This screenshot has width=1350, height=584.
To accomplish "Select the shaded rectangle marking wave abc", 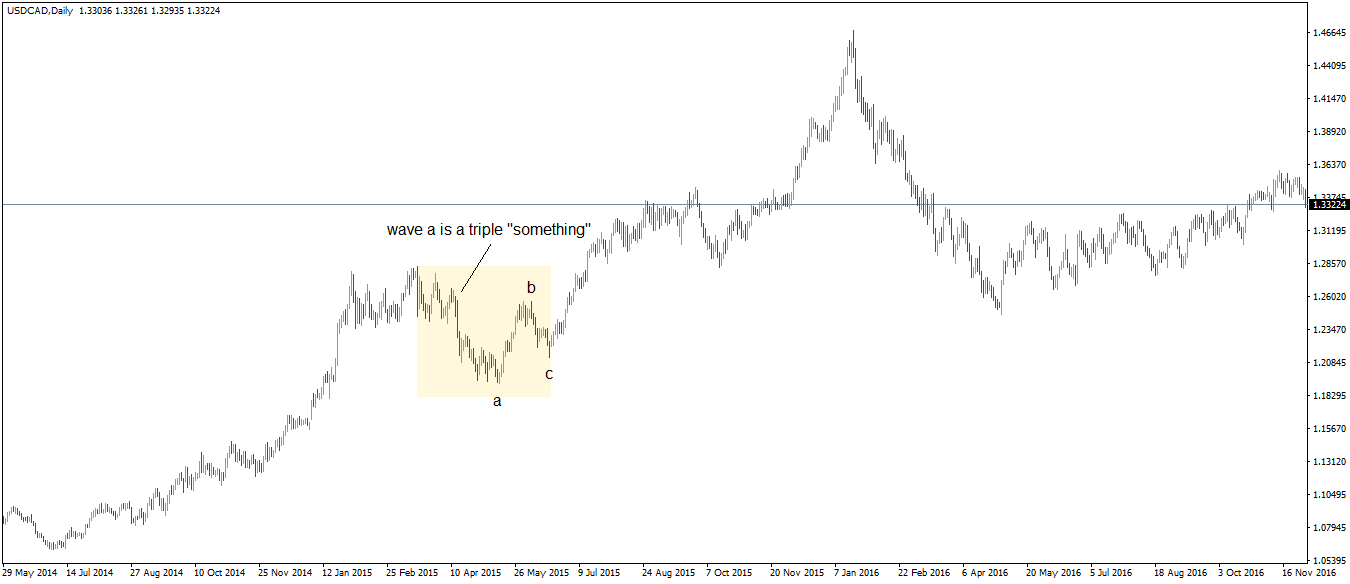I will [x=484, y=331].
